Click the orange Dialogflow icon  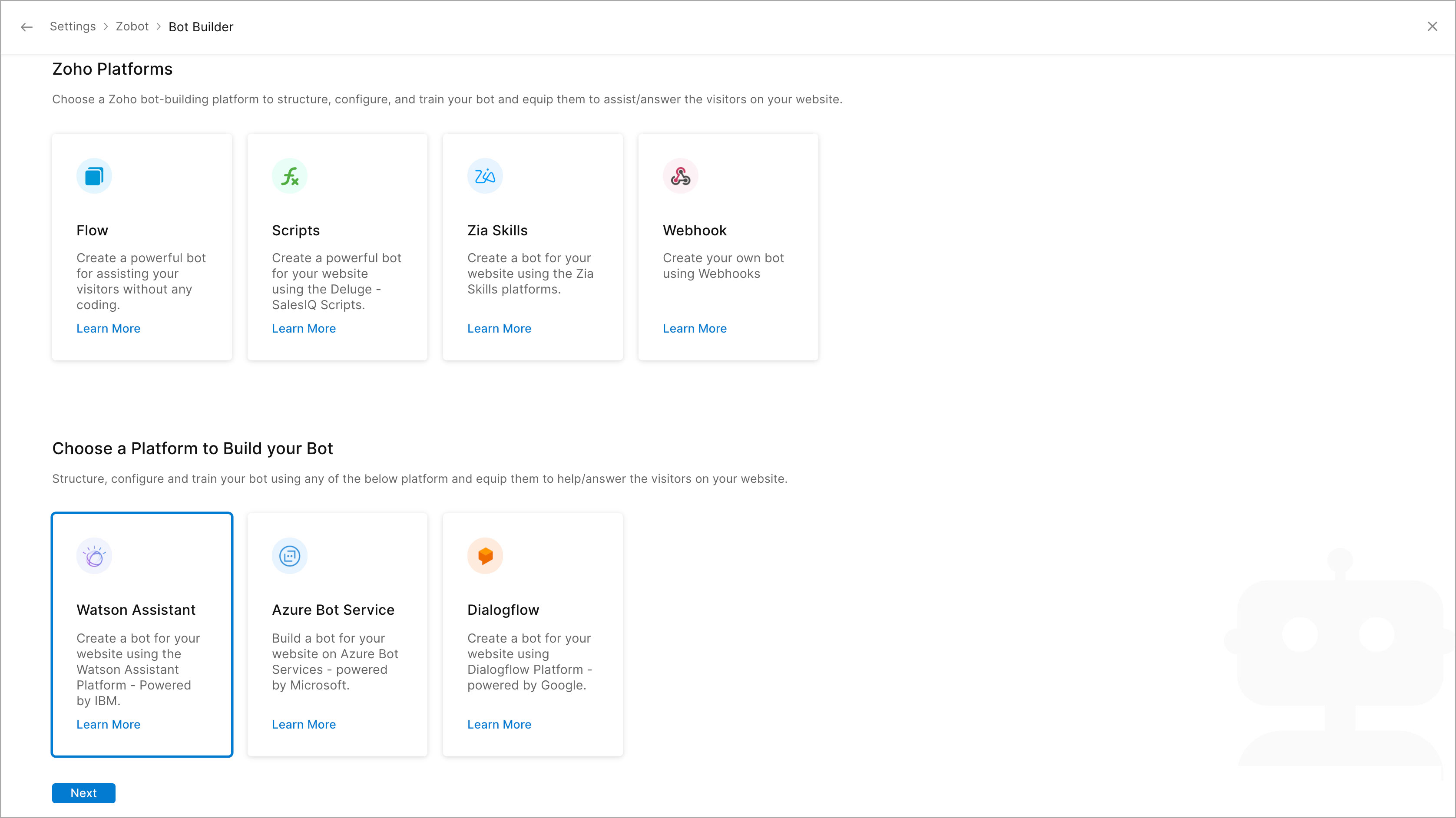485,557
